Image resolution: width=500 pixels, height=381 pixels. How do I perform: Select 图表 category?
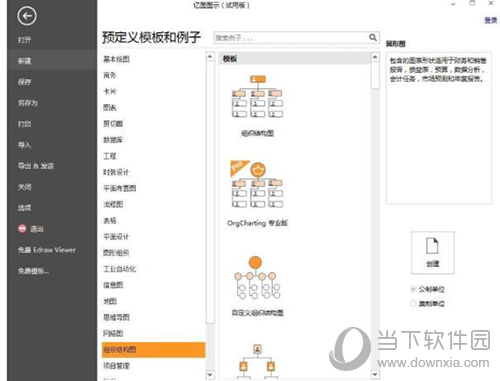pyautogui.click(x=110, y=107)
